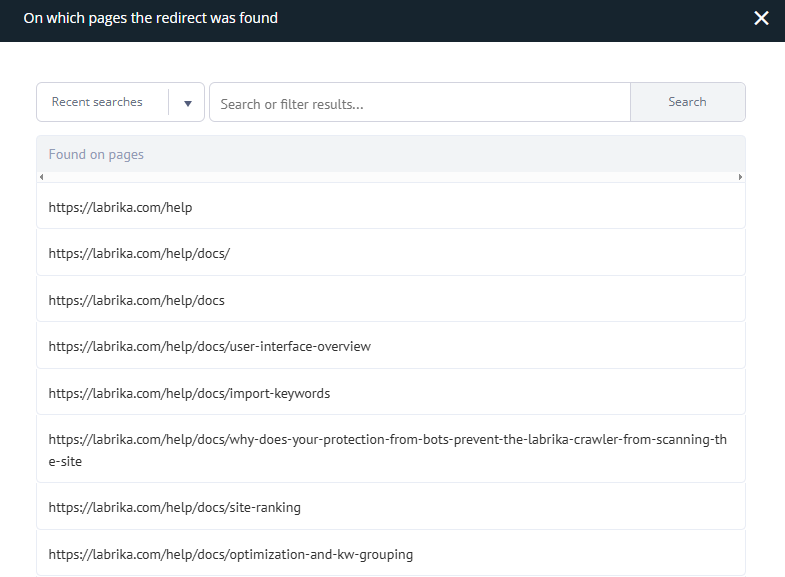785x577 pixels.
Task: Open the labrika.com/help link
Action: pos(120,207)
